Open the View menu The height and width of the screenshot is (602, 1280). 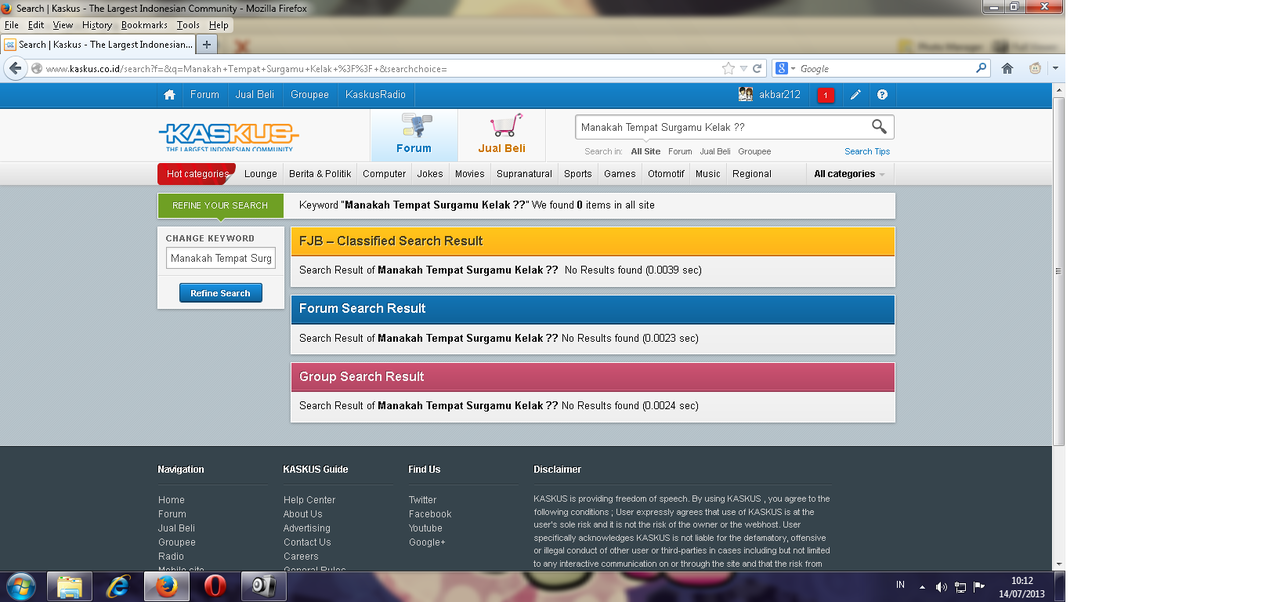[x=63, y=25]
